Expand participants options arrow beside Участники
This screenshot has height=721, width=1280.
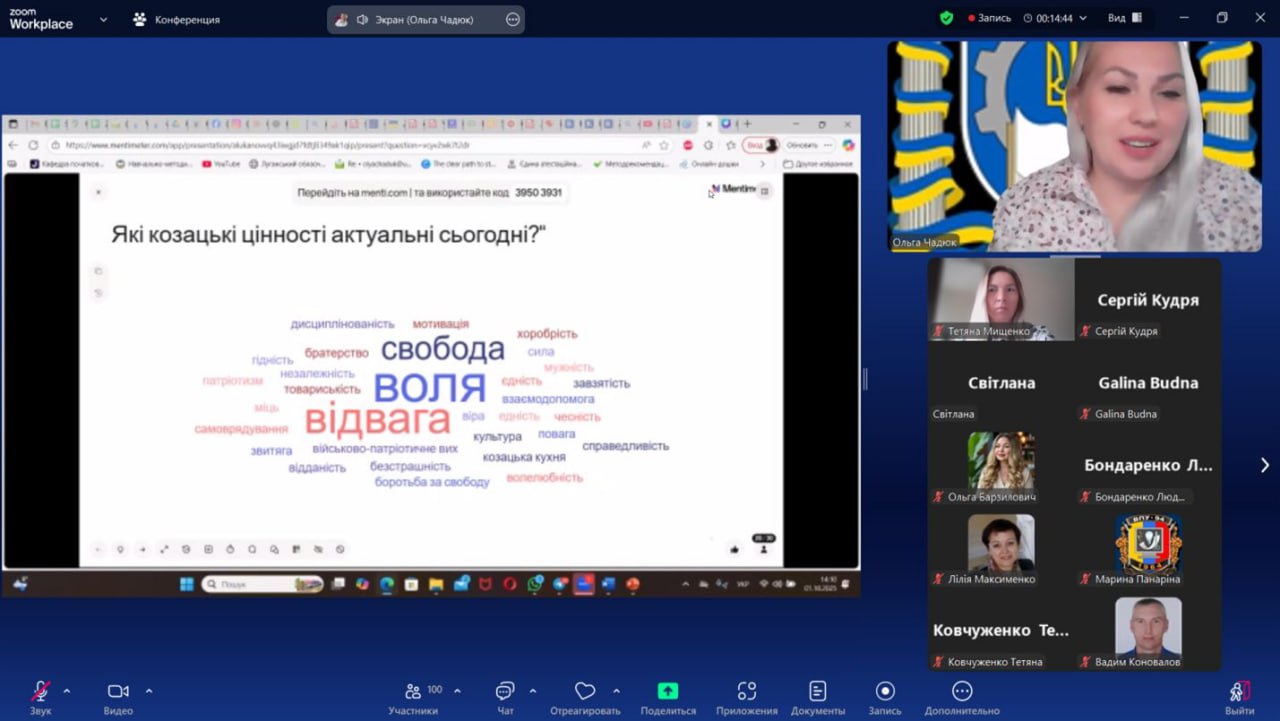457,691
